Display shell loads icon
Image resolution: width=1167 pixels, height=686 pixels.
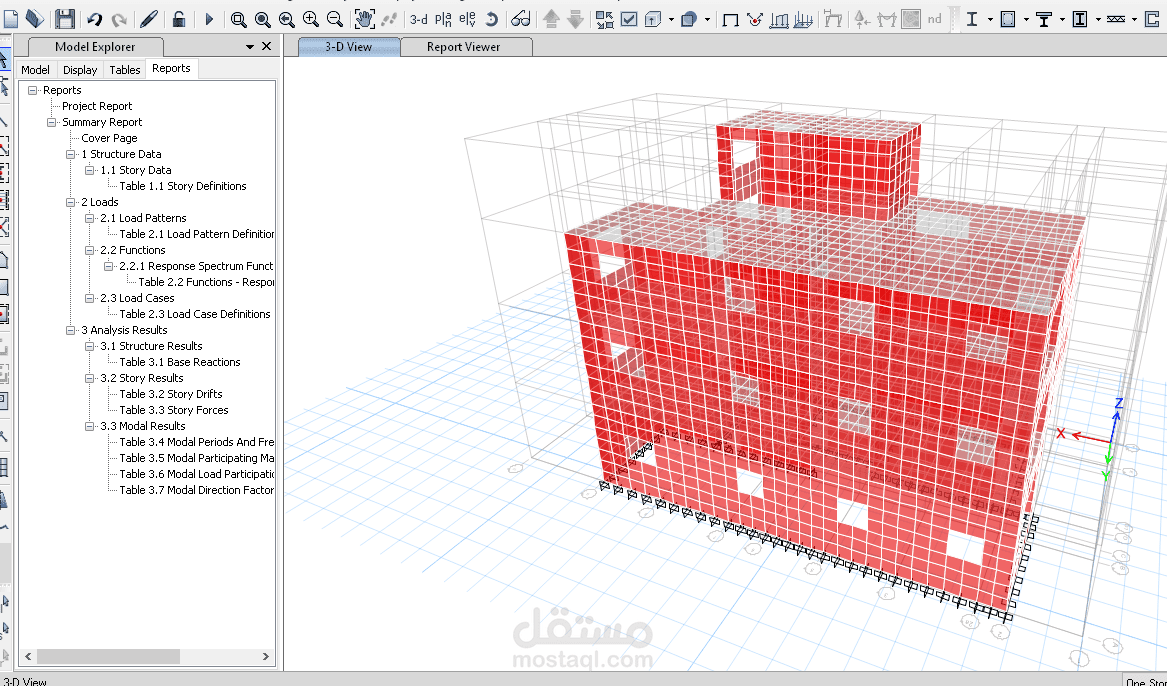point(803,19)
